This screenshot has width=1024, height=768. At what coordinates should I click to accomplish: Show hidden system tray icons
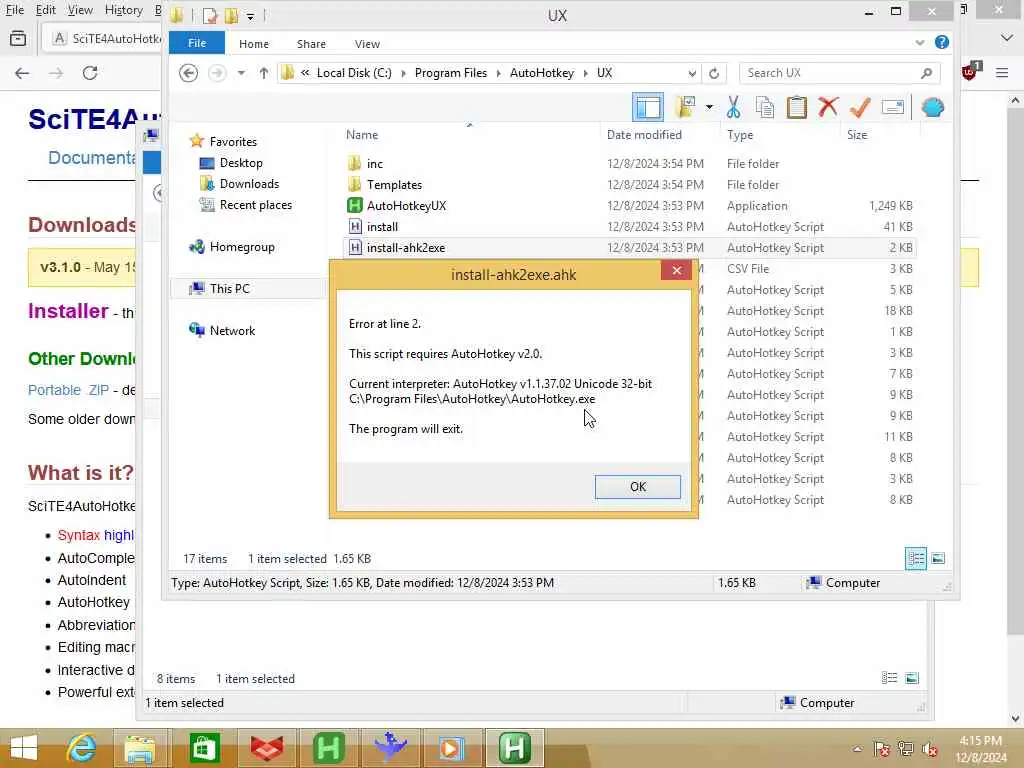857,749
